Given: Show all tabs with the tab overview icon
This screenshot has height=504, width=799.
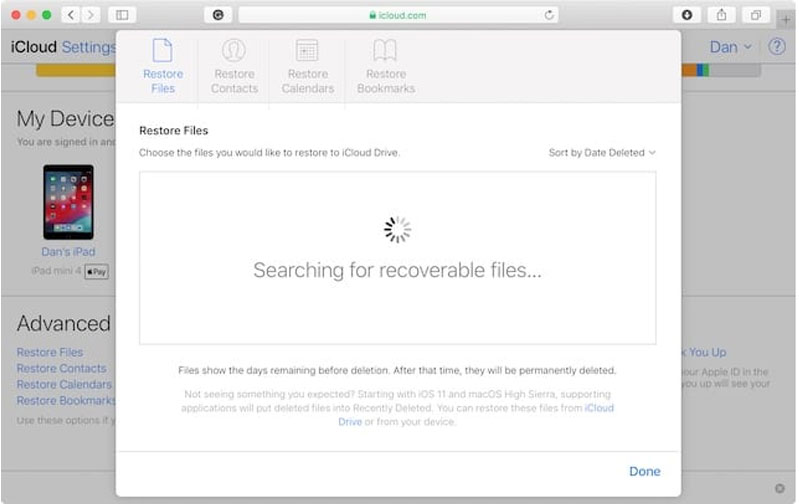Looking at the screenshot, I should 755,15.
